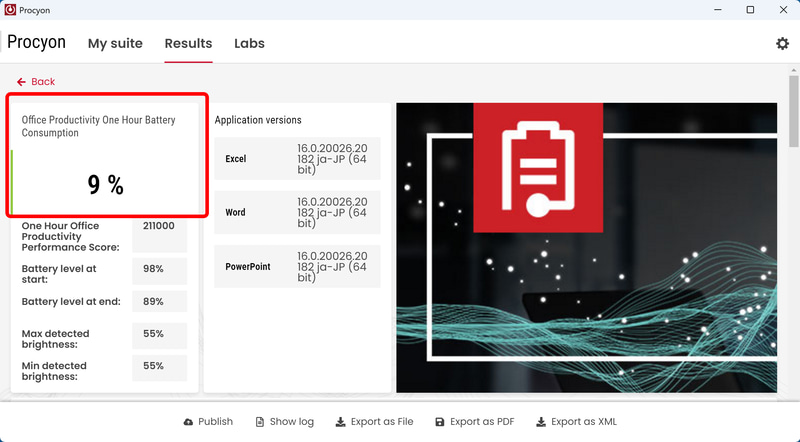This screenshot has height=442, width=800.
Task: Click the Show log document icon
Action: click(260, 422)
